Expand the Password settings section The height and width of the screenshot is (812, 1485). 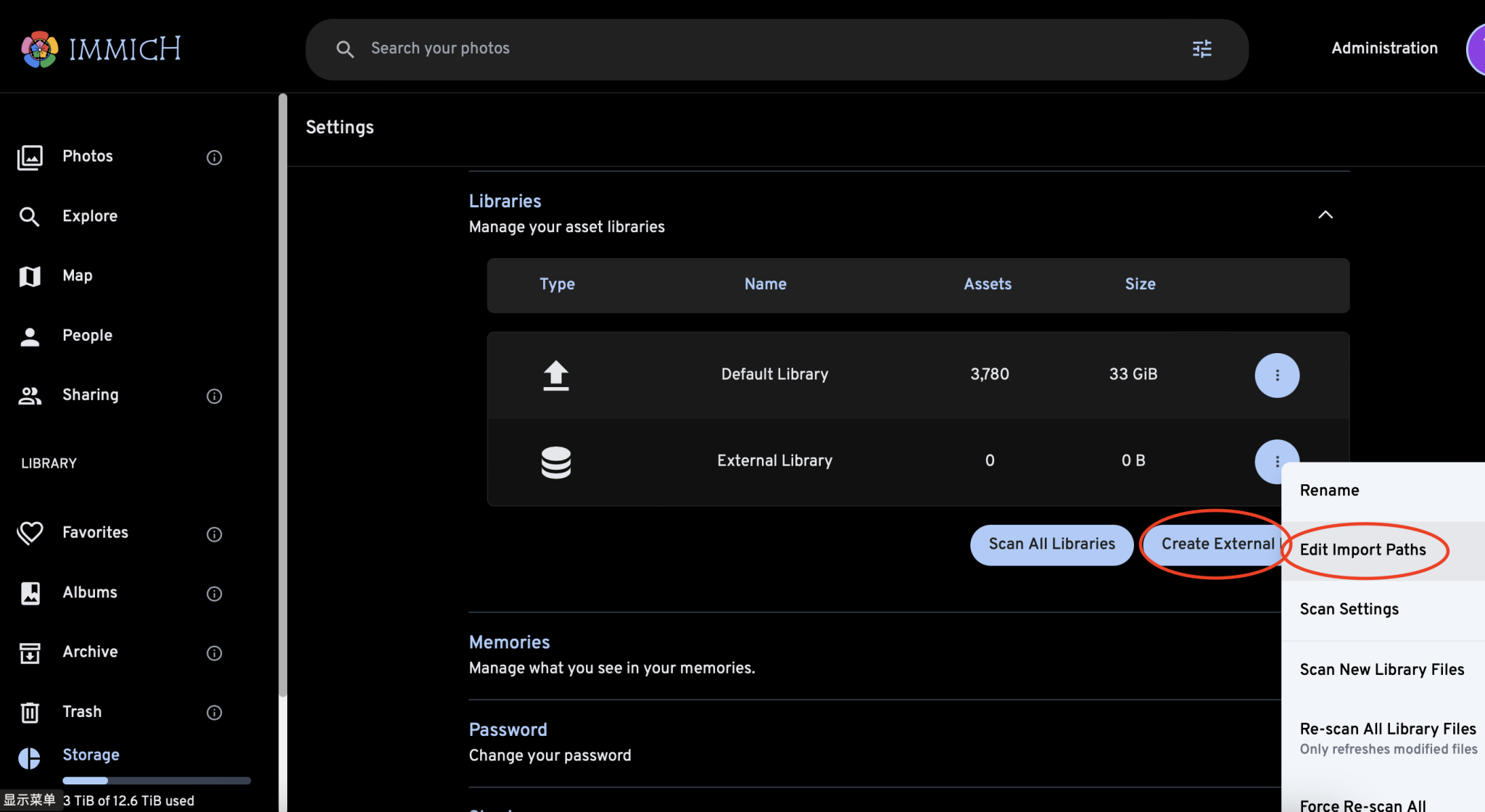[508, 731]
